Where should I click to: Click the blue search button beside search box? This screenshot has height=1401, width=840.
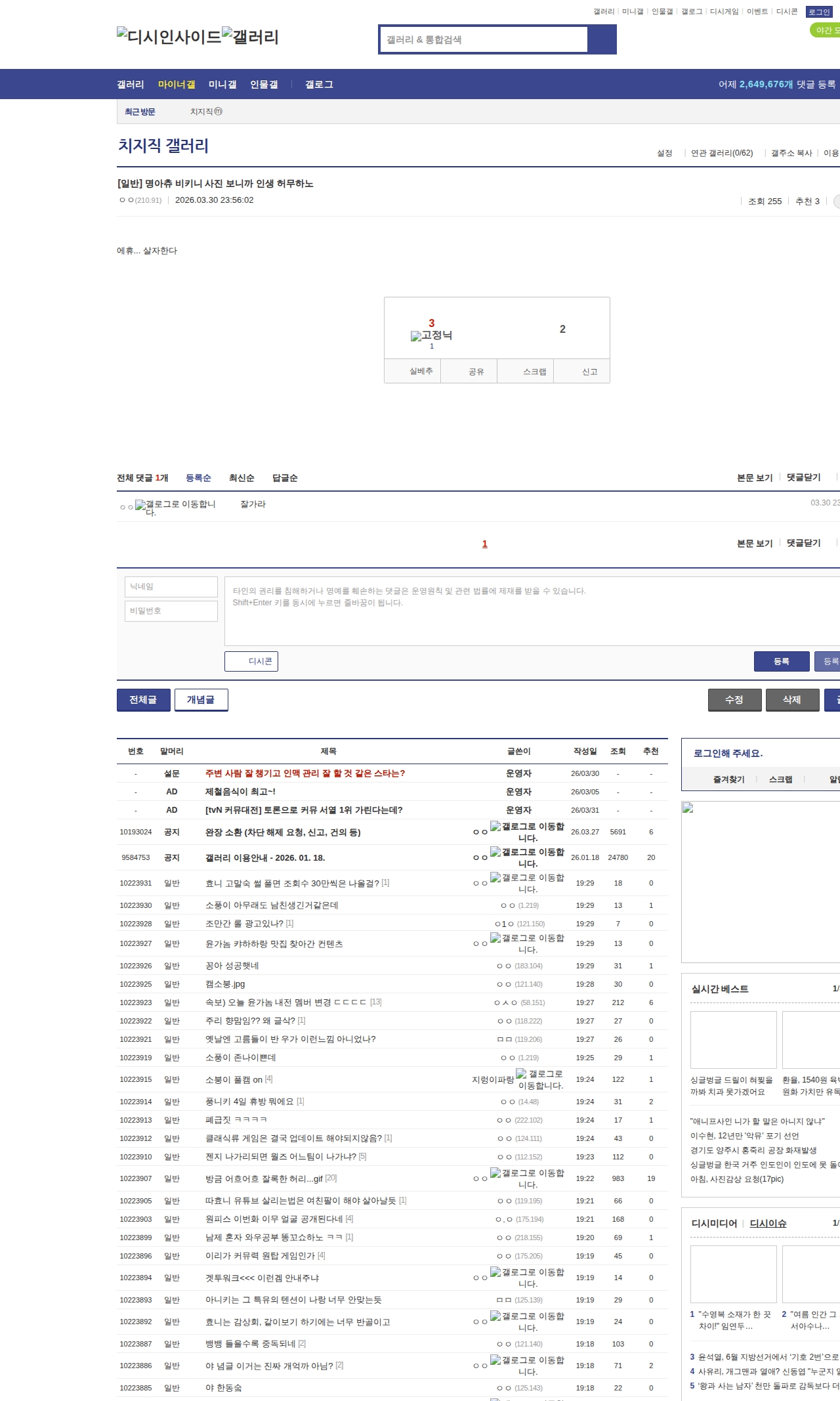pos(602,39)
